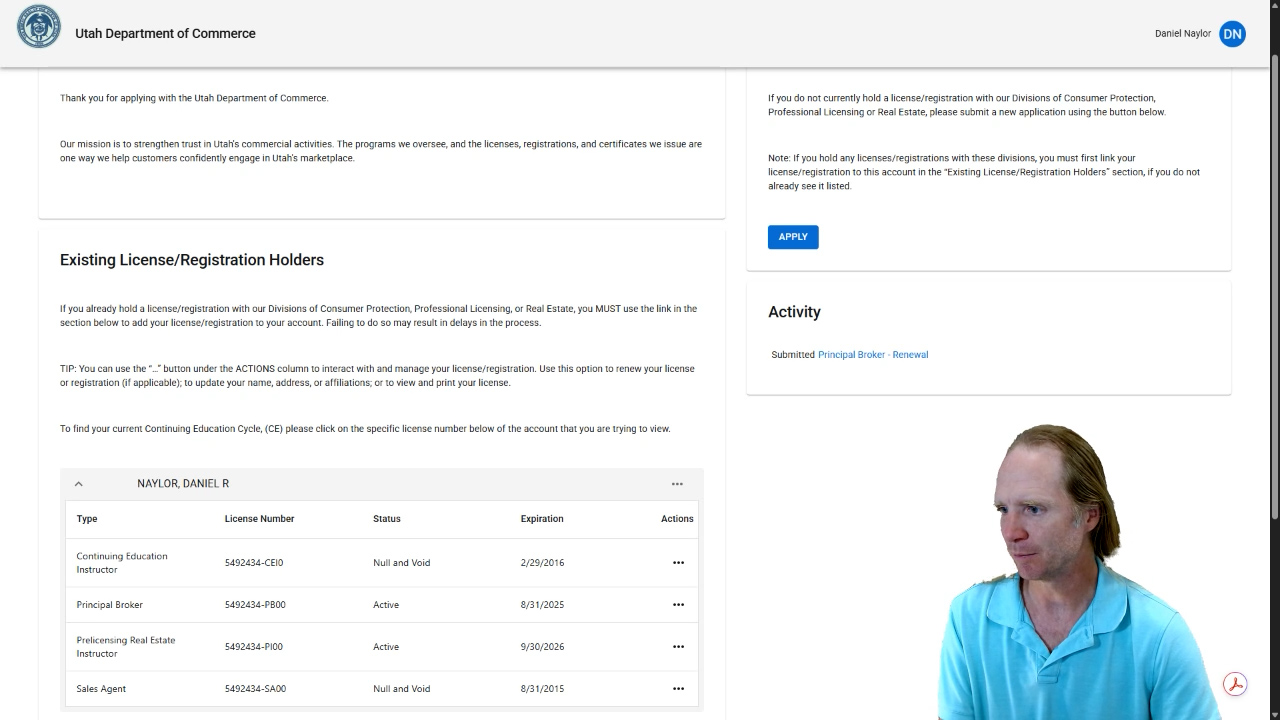Click the red PDF icon in corner

(x=1235, y=684)
